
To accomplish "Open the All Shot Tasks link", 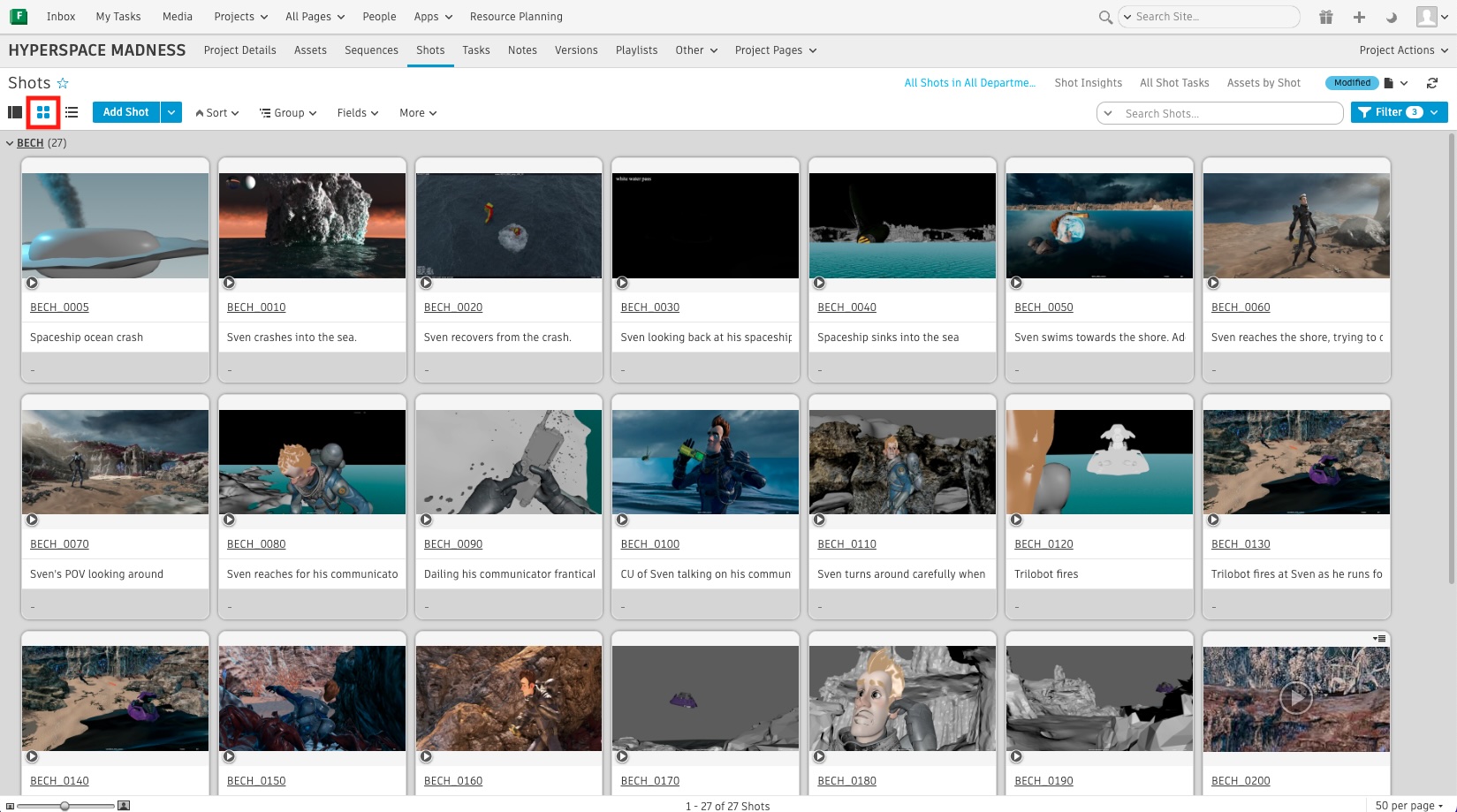I will (1174, 83).
